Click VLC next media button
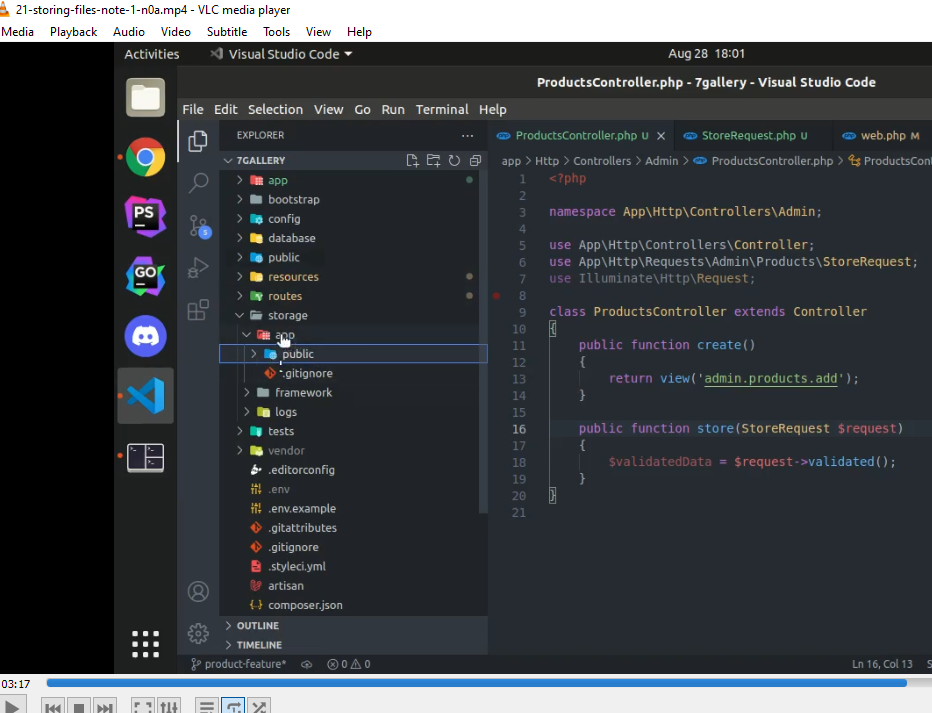932x713 pixels. click(x=105, y=707)
